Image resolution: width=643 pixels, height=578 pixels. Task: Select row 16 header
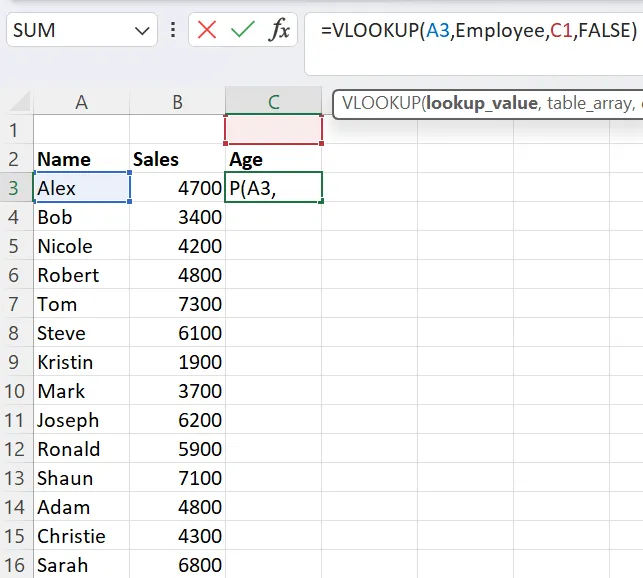16,565
